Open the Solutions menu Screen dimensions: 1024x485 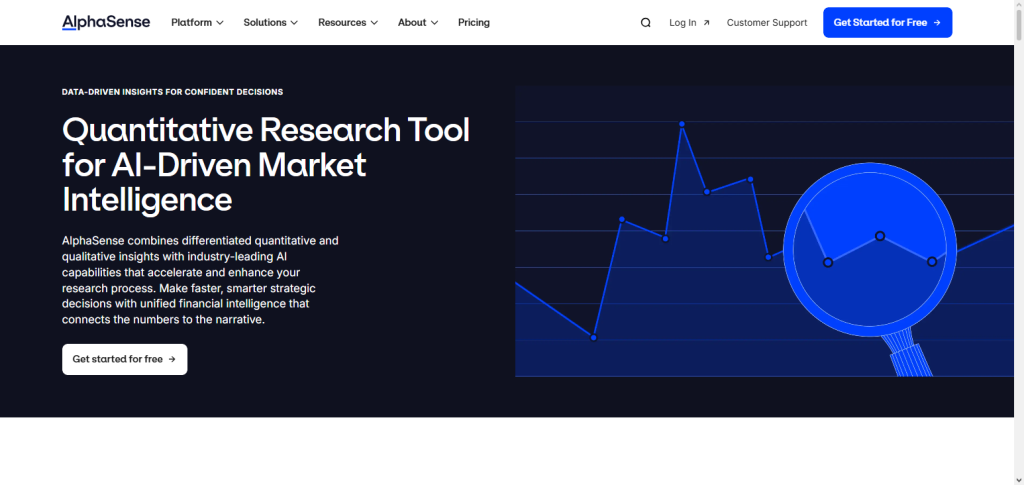point(270,23)
